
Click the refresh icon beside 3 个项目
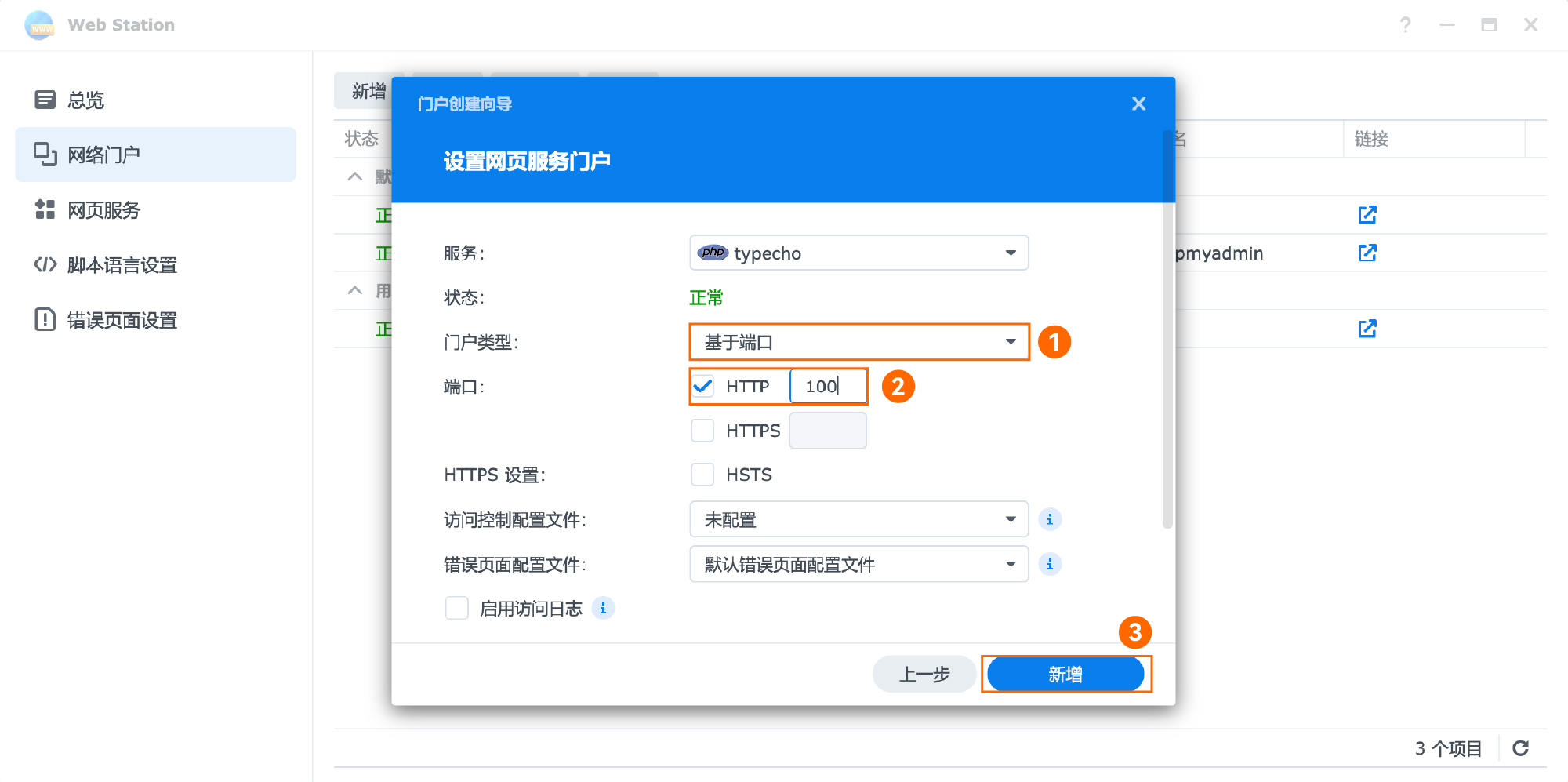coord(1520,748)
